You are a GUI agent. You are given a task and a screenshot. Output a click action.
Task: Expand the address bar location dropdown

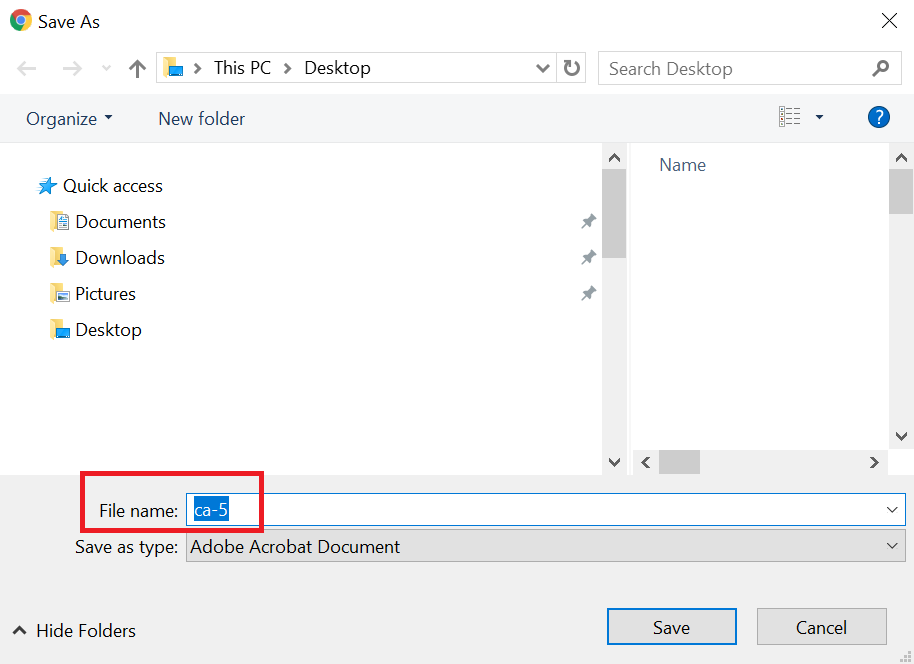pos(542,68)
